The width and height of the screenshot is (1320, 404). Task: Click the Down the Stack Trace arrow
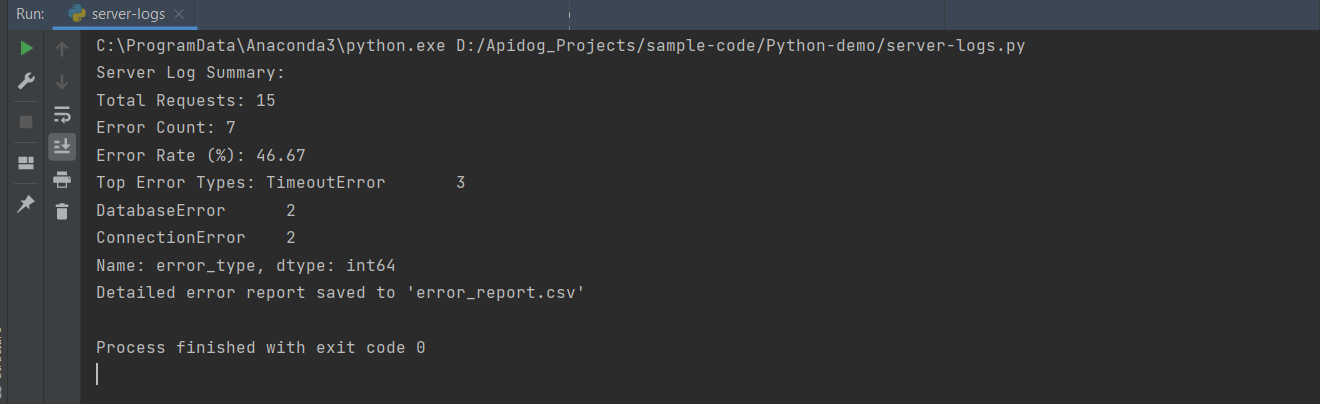[62, 82]
